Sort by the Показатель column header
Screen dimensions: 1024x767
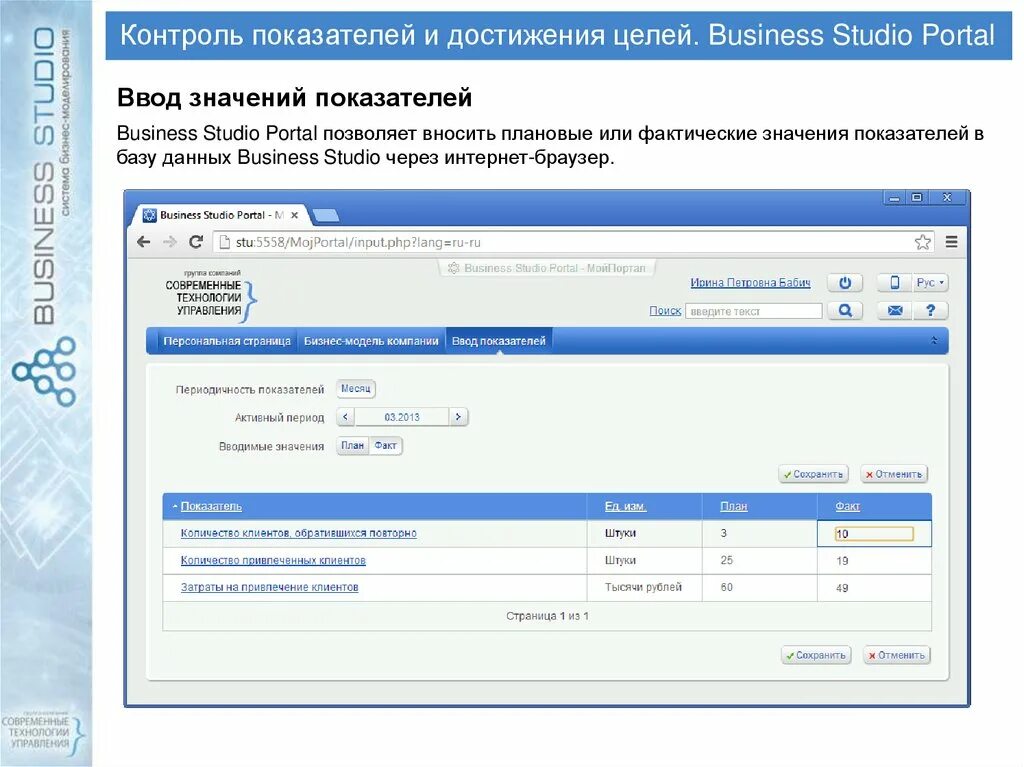tap(211, 506)
